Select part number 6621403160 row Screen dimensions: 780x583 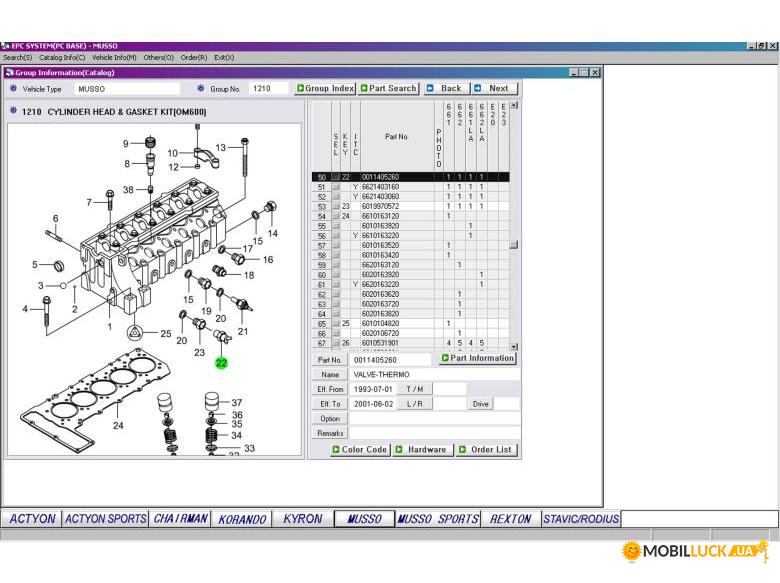tap(410, 187)
